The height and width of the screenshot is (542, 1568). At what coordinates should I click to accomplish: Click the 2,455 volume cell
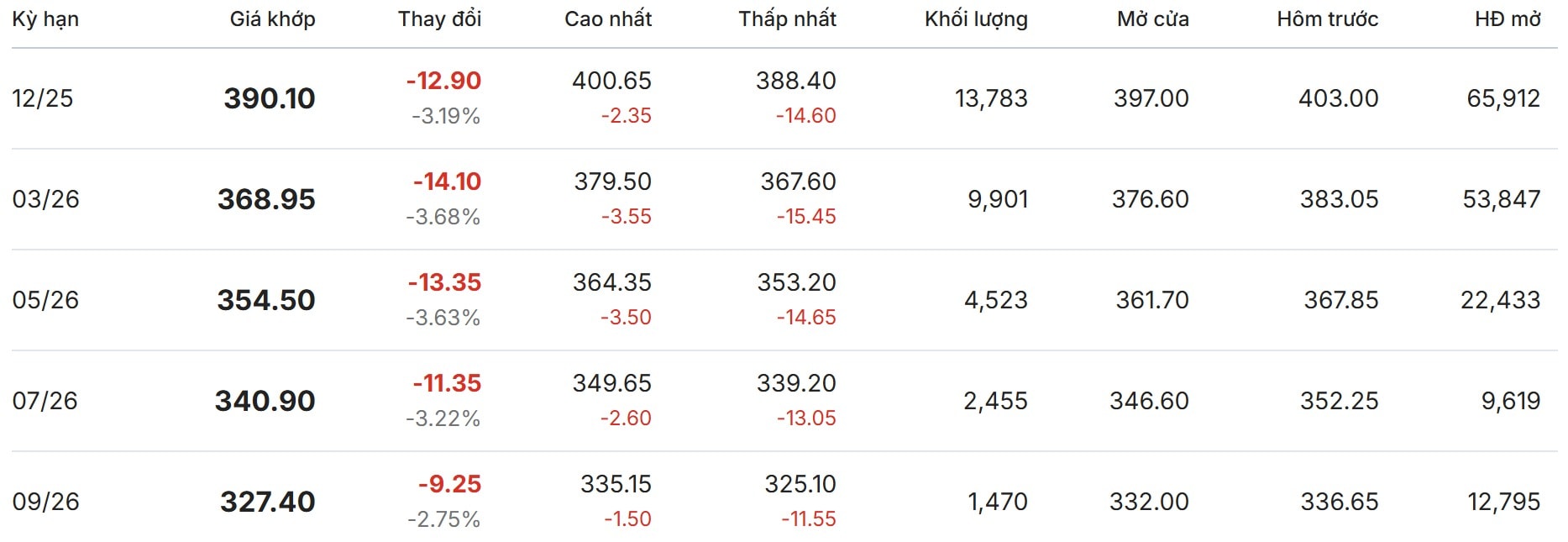[995, 401]
